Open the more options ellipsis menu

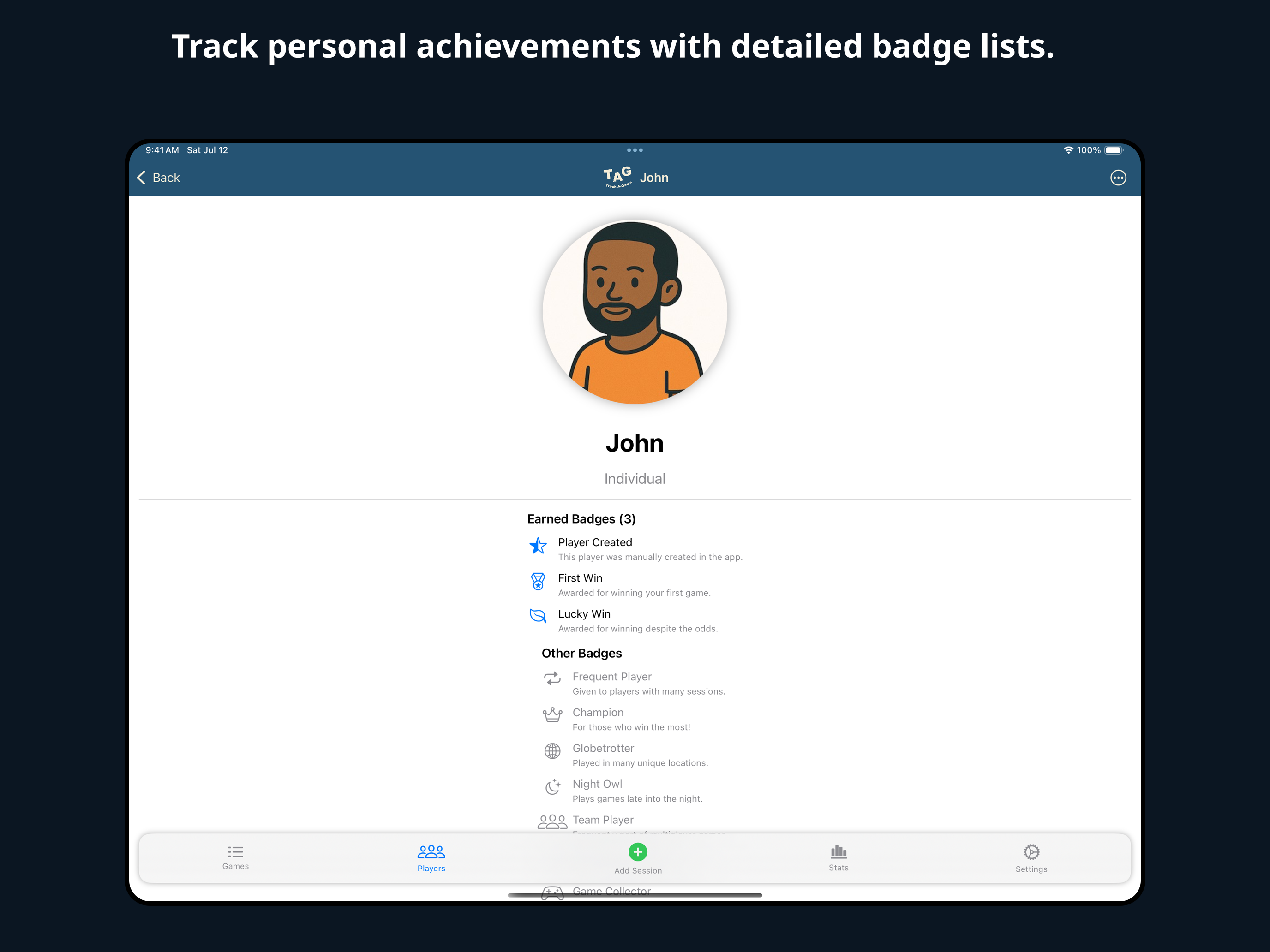1118,178
